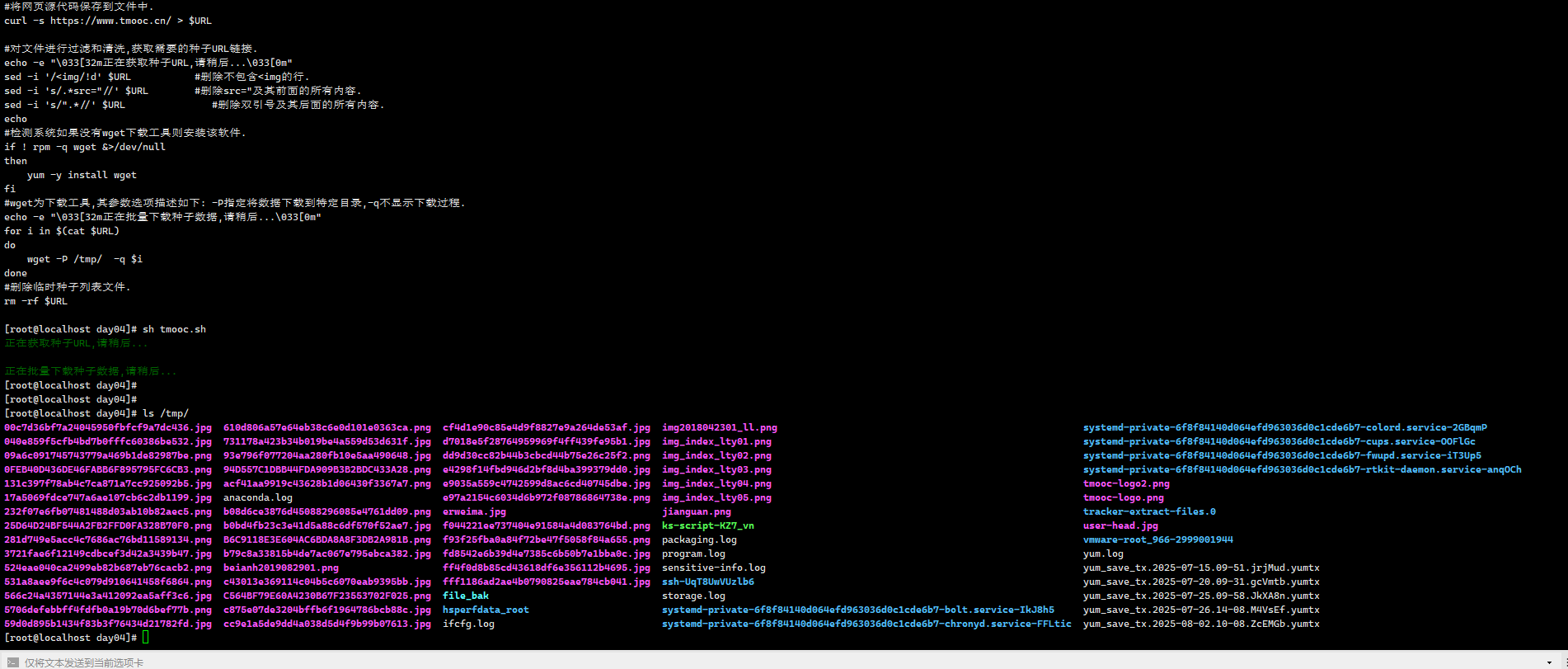Screen dimensions: 1568x669
Task: Click the 00c7d36bf7a24045950fbfcf9a7dc436.jpg file name
Action: pos(108,427)
